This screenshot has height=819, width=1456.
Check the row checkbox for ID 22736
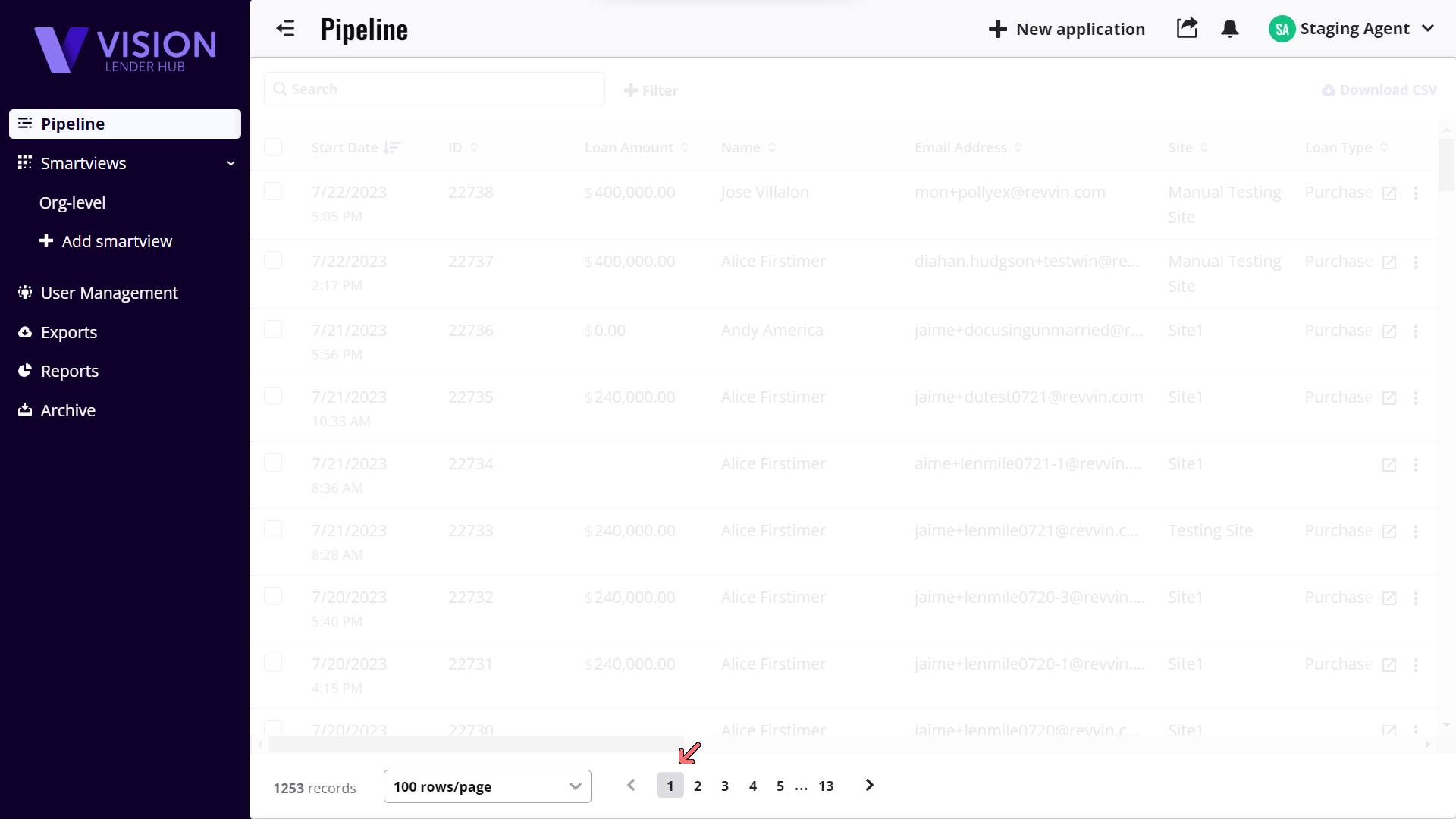[273, 330]
